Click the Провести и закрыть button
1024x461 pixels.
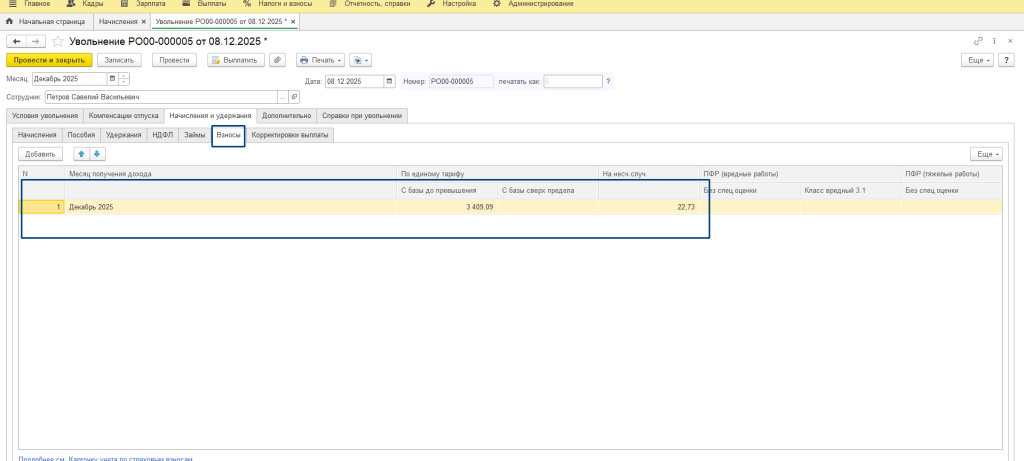49,60
